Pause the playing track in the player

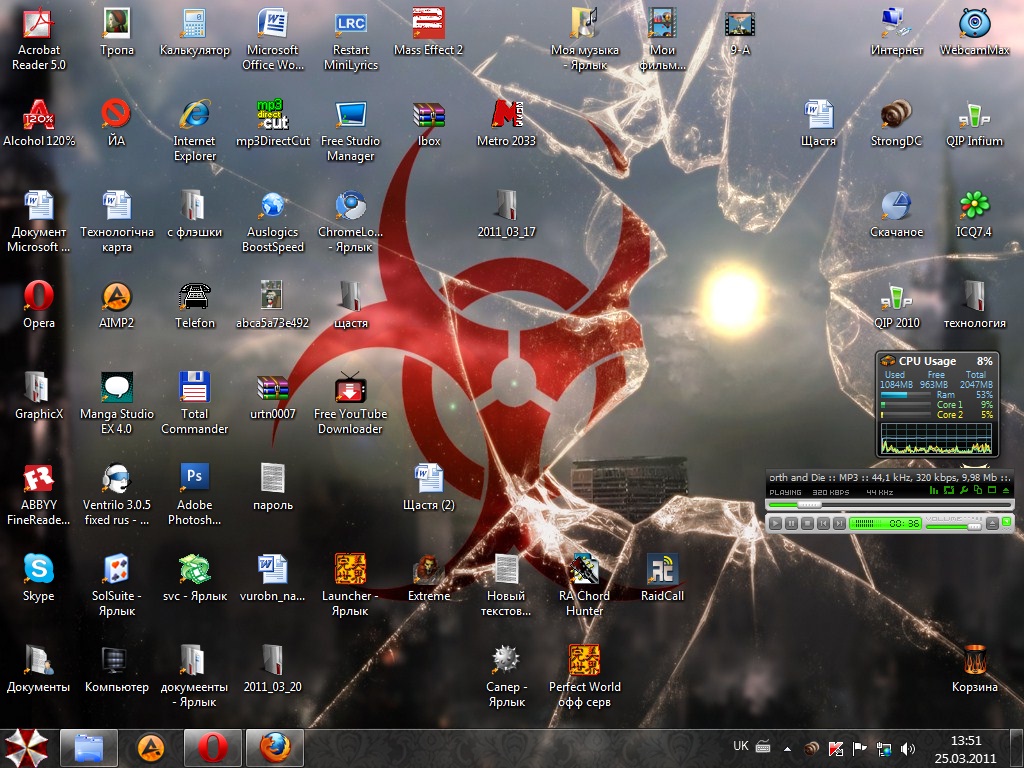pos(790,523)
